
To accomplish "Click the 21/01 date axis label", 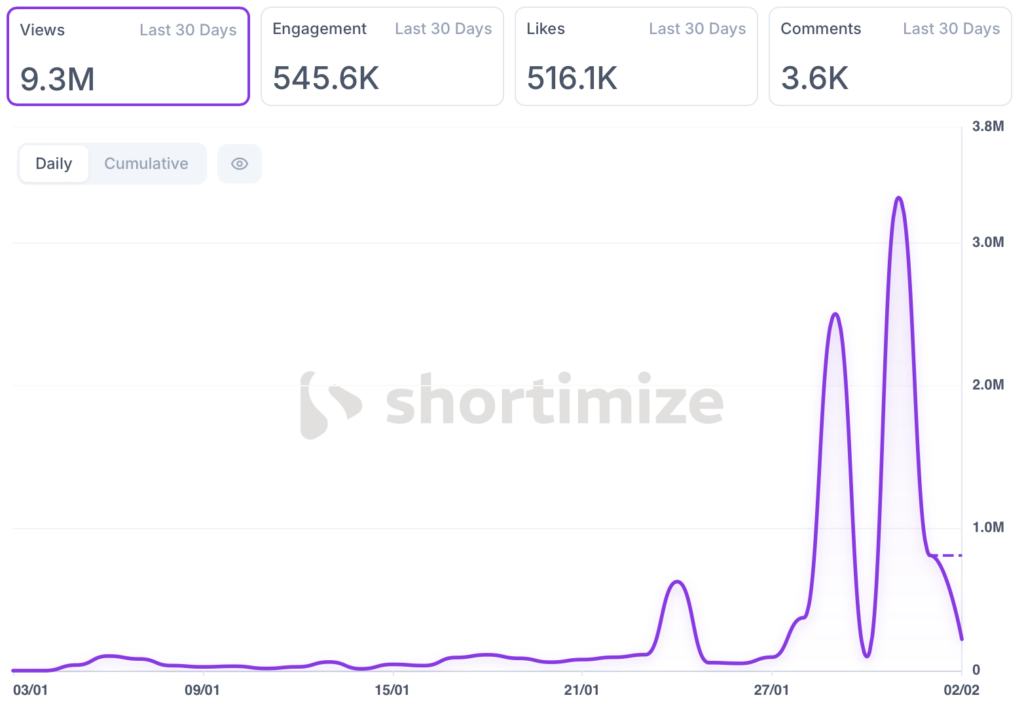I will [x=581, y=690].
